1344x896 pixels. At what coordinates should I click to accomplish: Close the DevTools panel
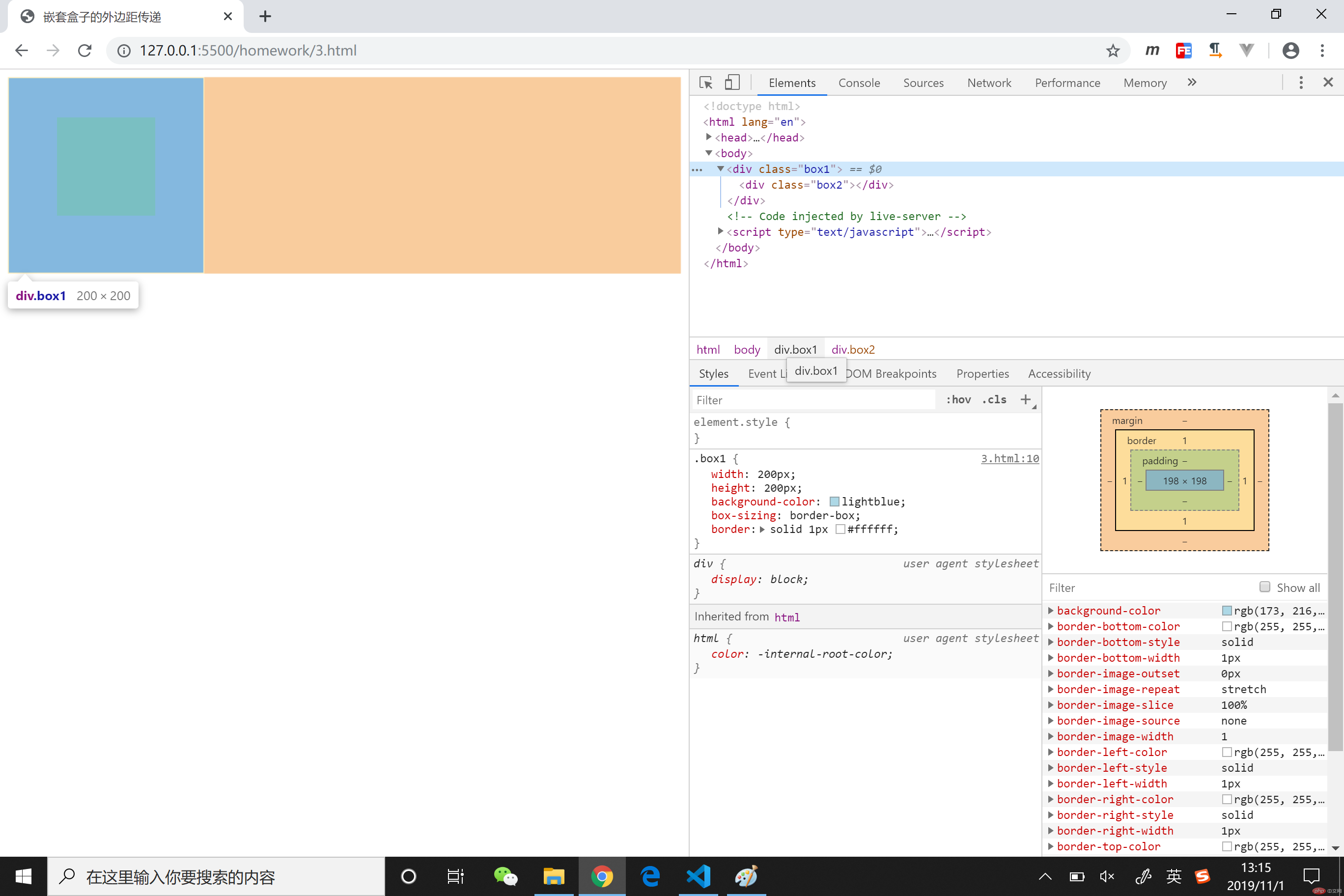(1328, 83)
